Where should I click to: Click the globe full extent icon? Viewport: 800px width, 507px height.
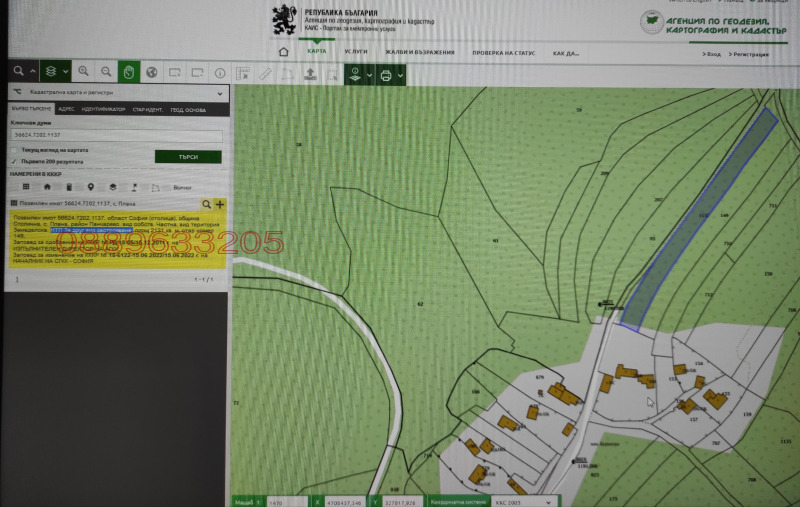[151, 72]
